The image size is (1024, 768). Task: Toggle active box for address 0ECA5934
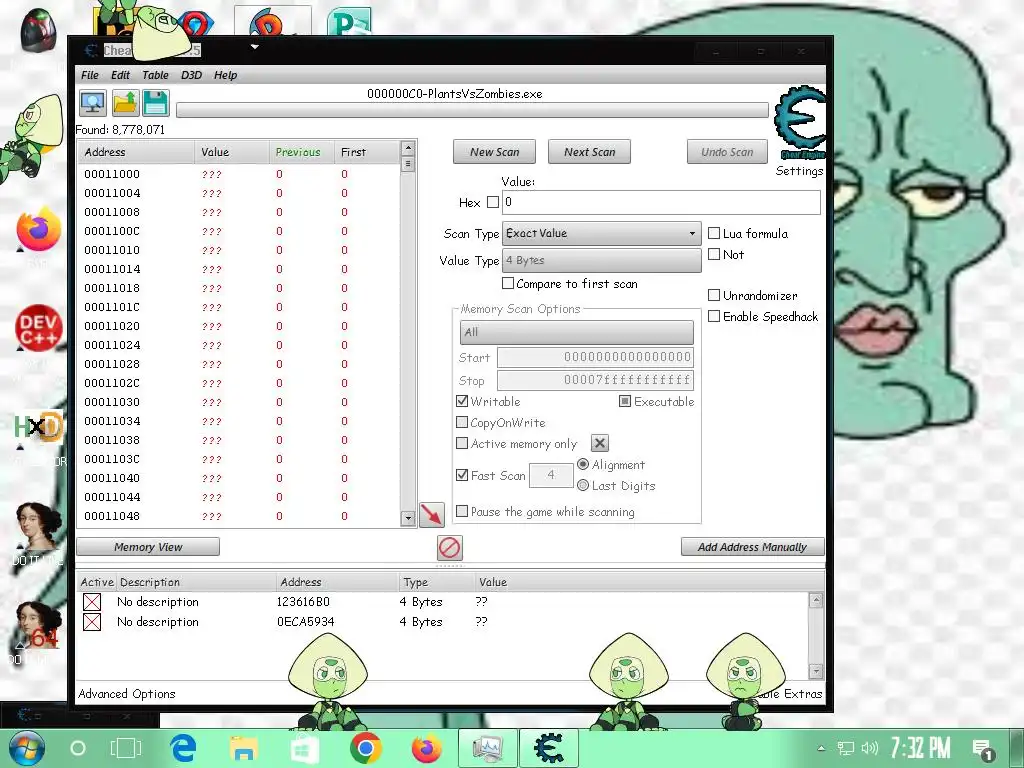coord(92,622)
